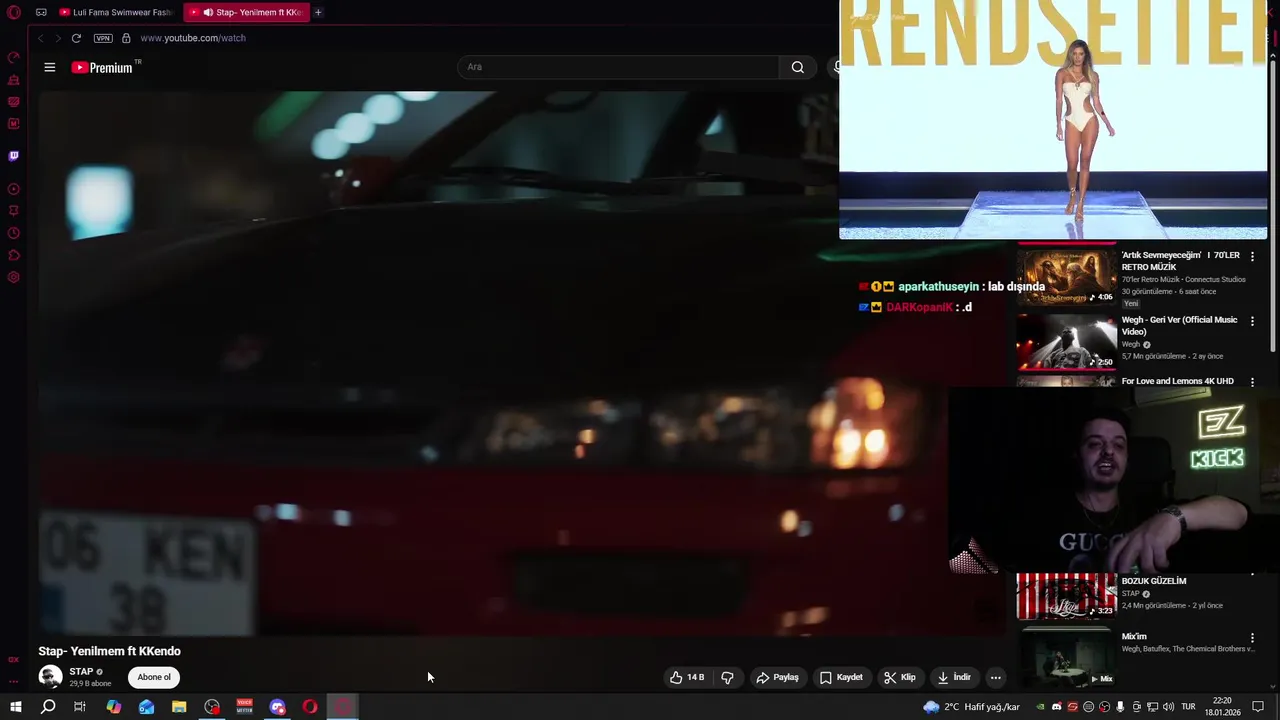This screenshot has height=720, width=1280.
Task: Reload the current YouTube page
Action: pos(76,38)
